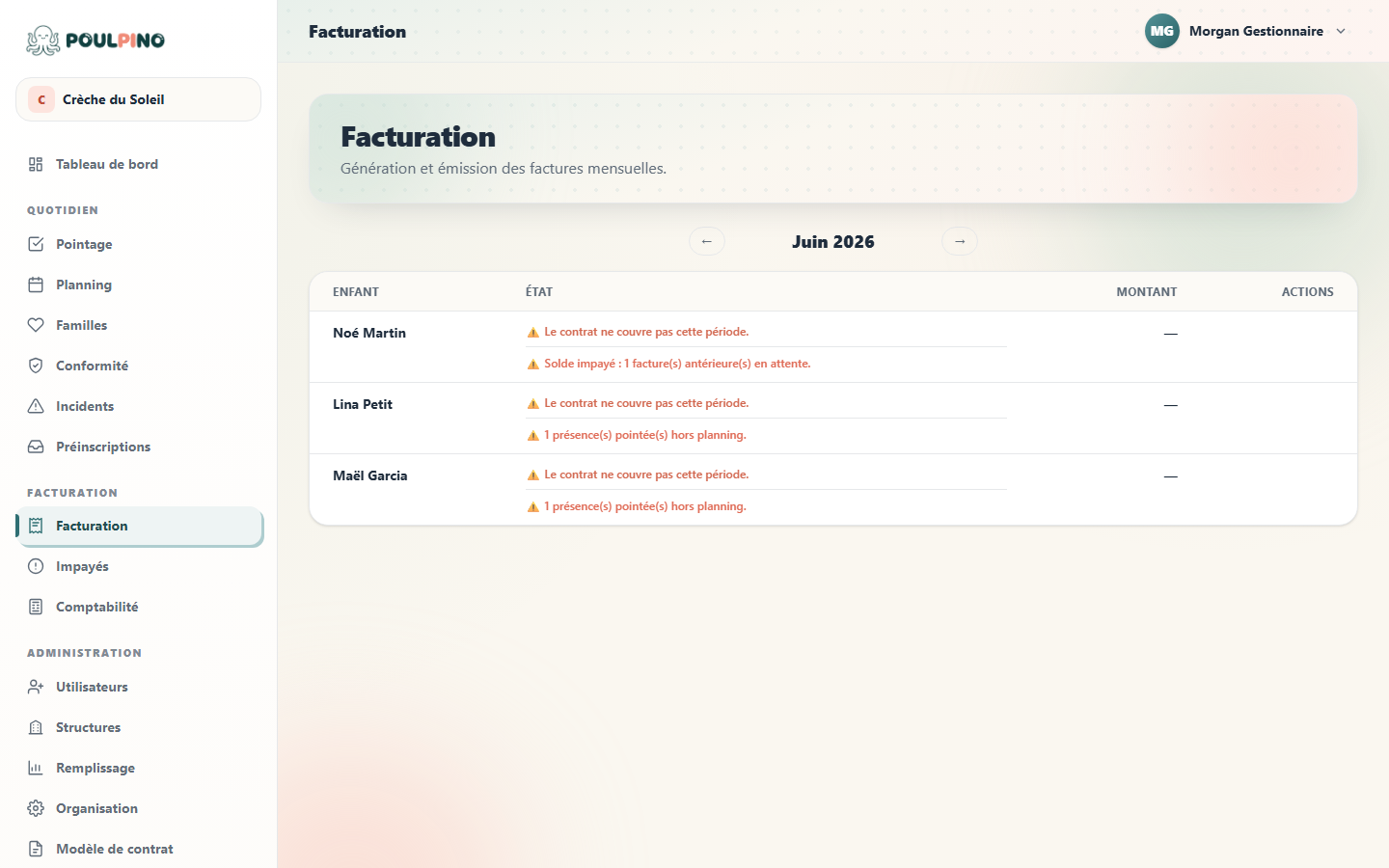This screenshot has width=1389, height=868.
Task: Click the Remplissage bar chart icon
Action: [36, 768]
